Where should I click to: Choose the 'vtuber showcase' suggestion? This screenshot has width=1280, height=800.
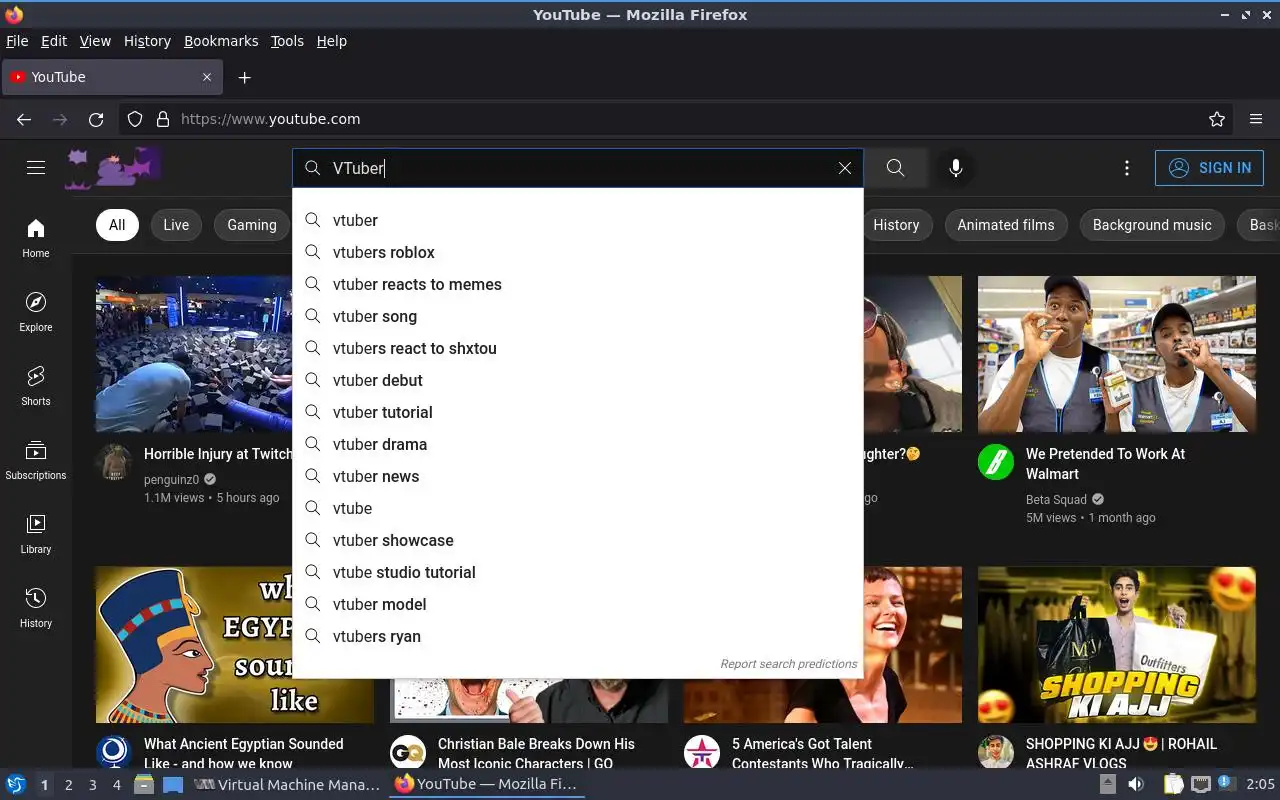click(x=578, y=540)
